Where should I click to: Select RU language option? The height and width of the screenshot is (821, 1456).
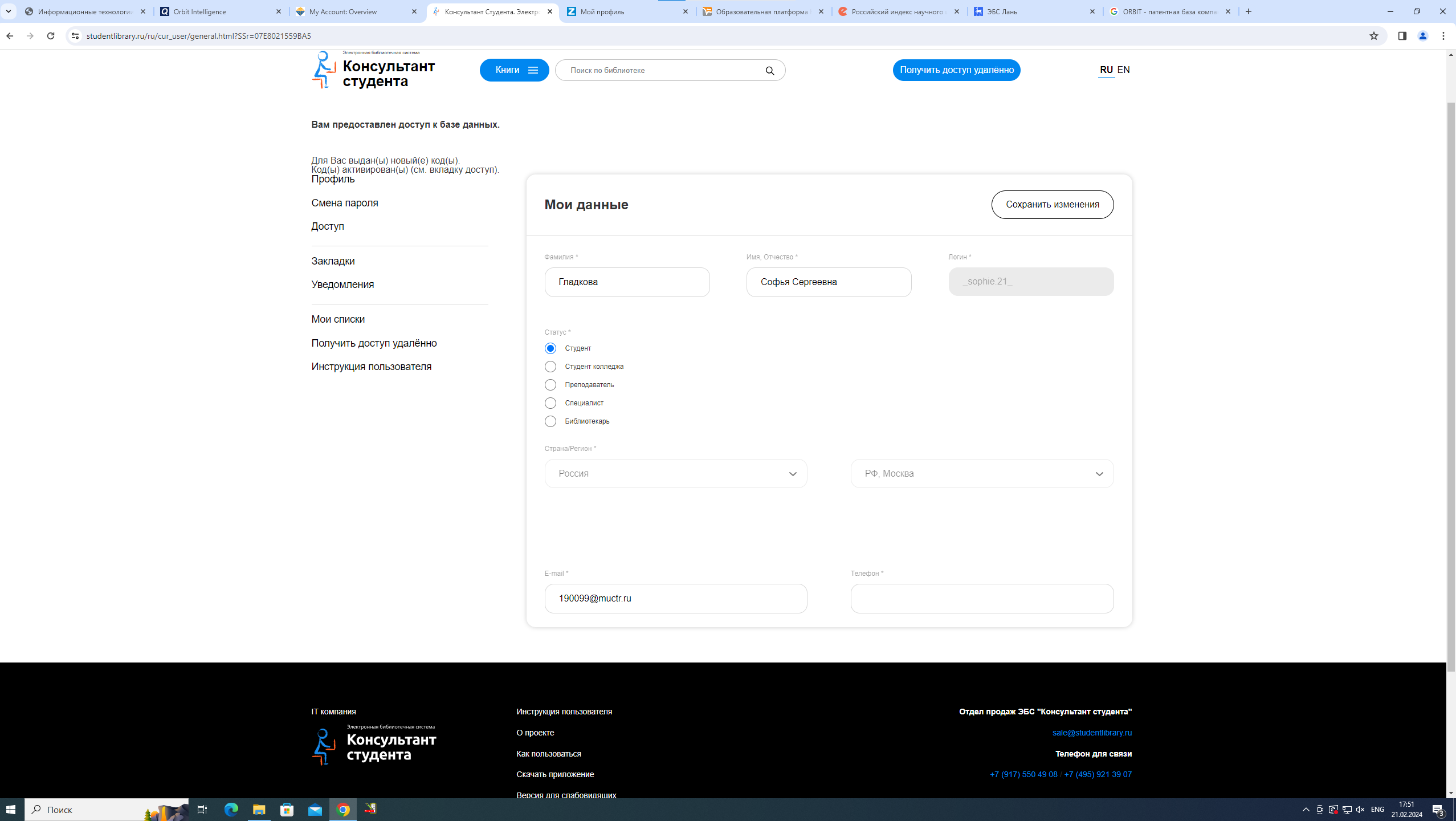tap(1106, 70)
